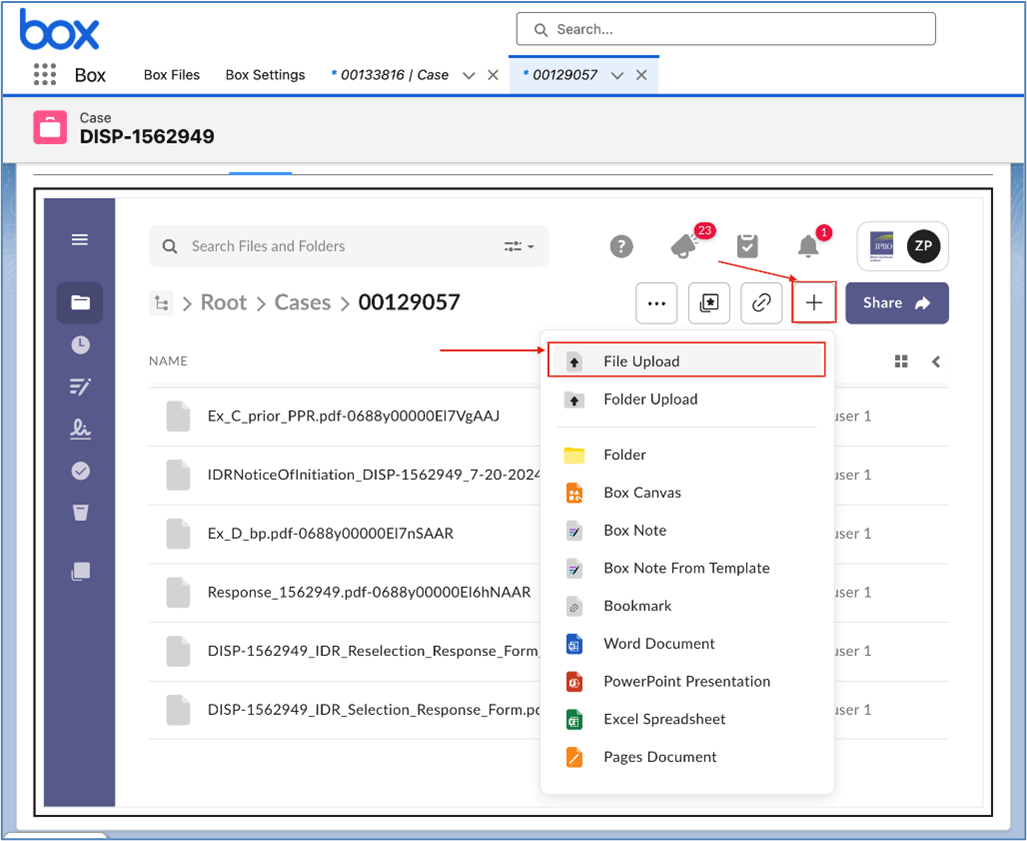Create a Pages Document from menu
Image resolution: width=1027 pixels, height=841 pixels.
686,757
